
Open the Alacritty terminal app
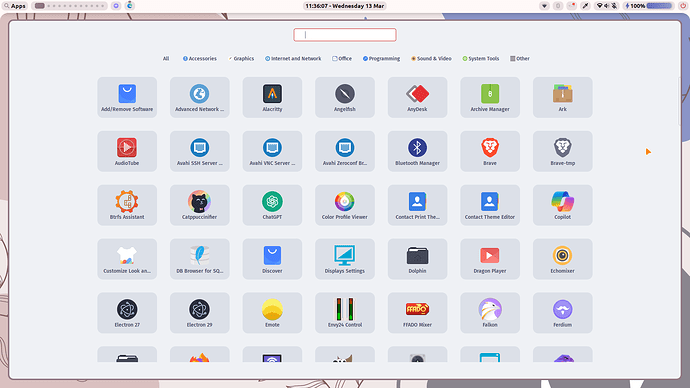tap(272, 97)
